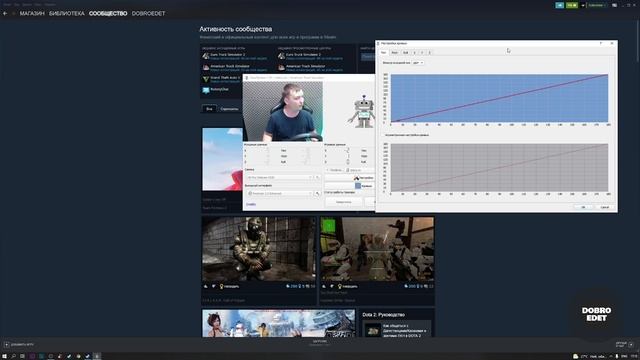The image size is (640, 360).
Task: Open friends and chat icon at bottom right
Action: click(631, 344)
